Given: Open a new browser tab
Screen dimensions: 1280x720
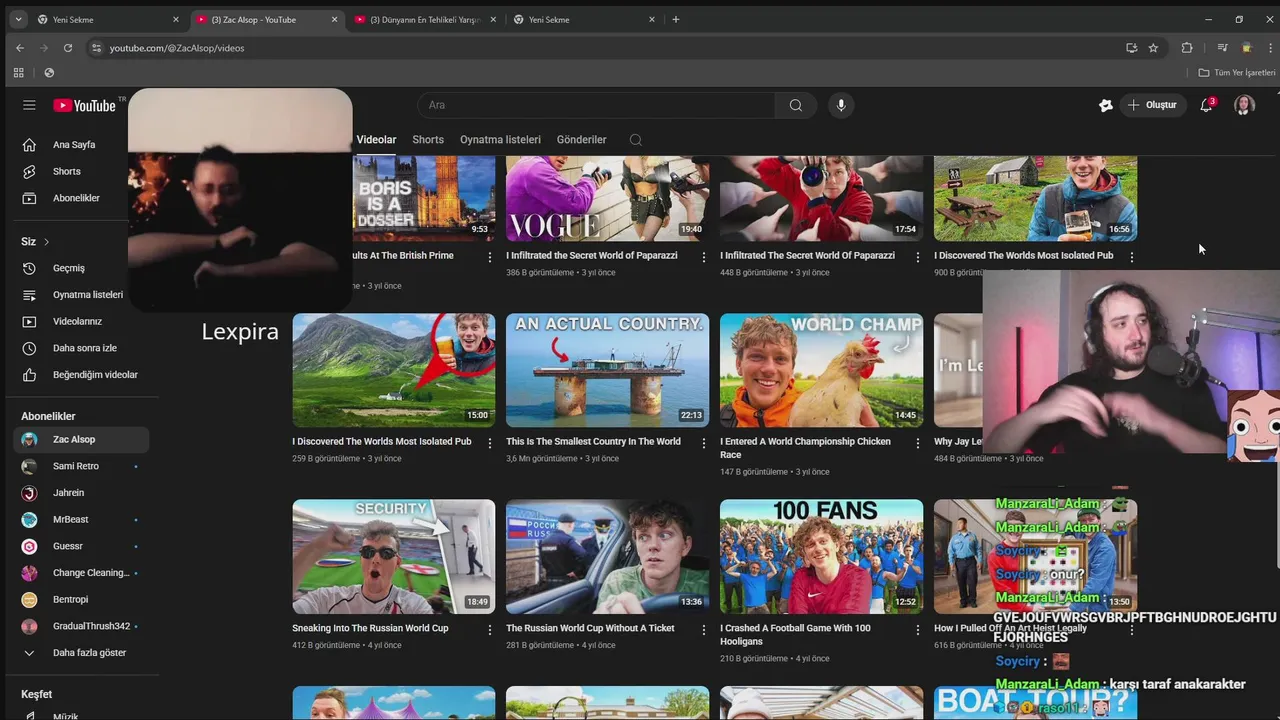Looking at the screenshot, I should [676, 19].
